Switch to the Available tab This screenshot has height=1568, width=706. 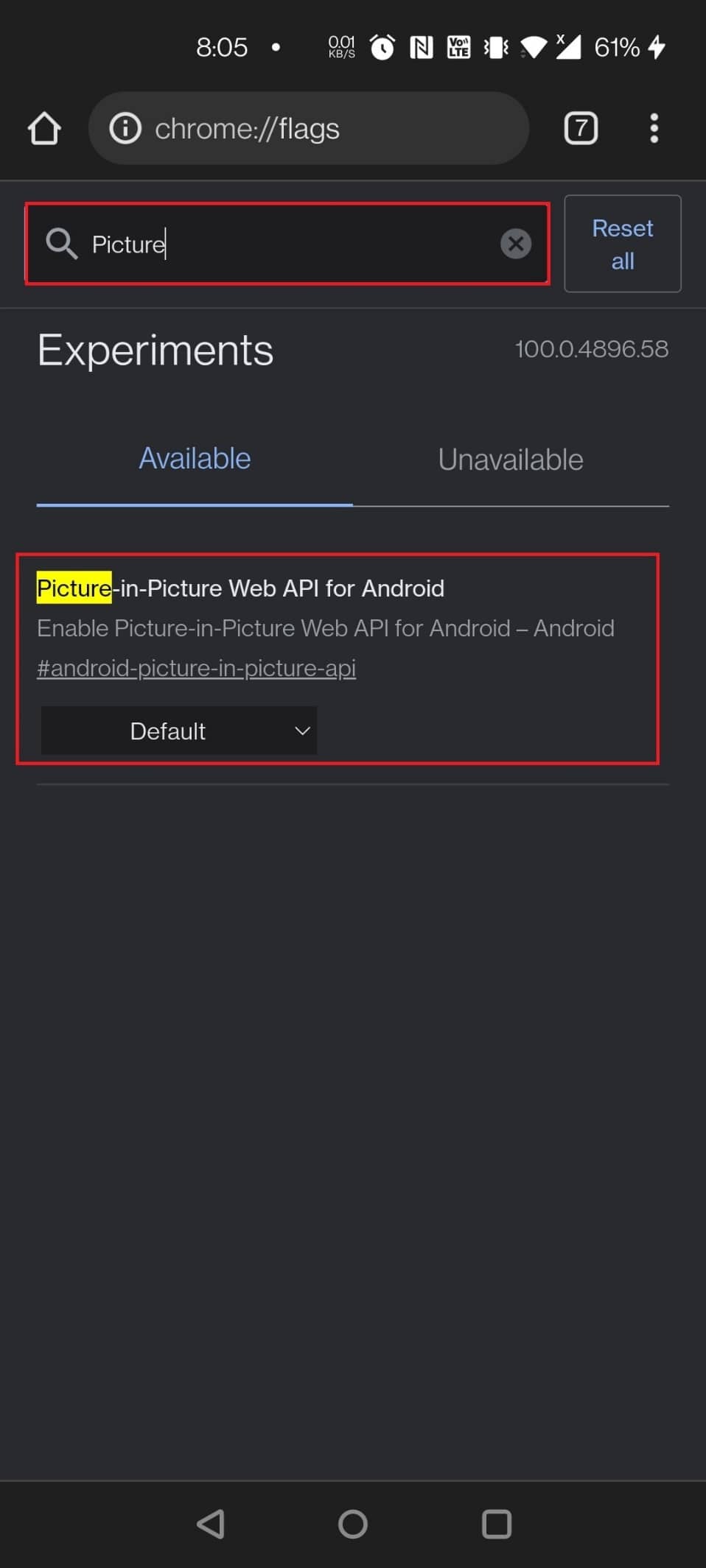click(x=195, y=459)
